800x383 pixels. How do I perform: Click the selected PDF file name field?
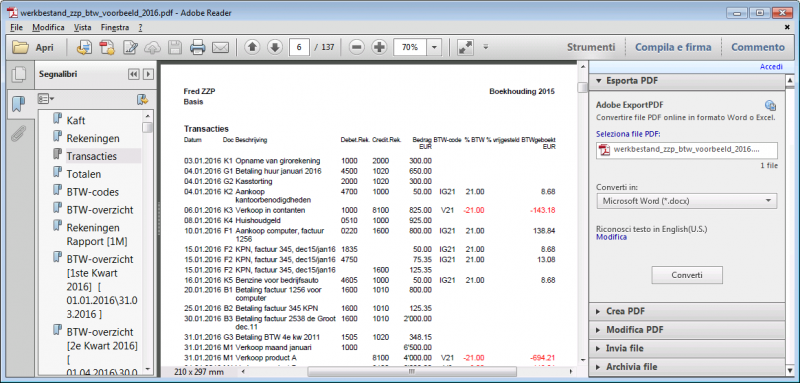click(x=687, y=150)
